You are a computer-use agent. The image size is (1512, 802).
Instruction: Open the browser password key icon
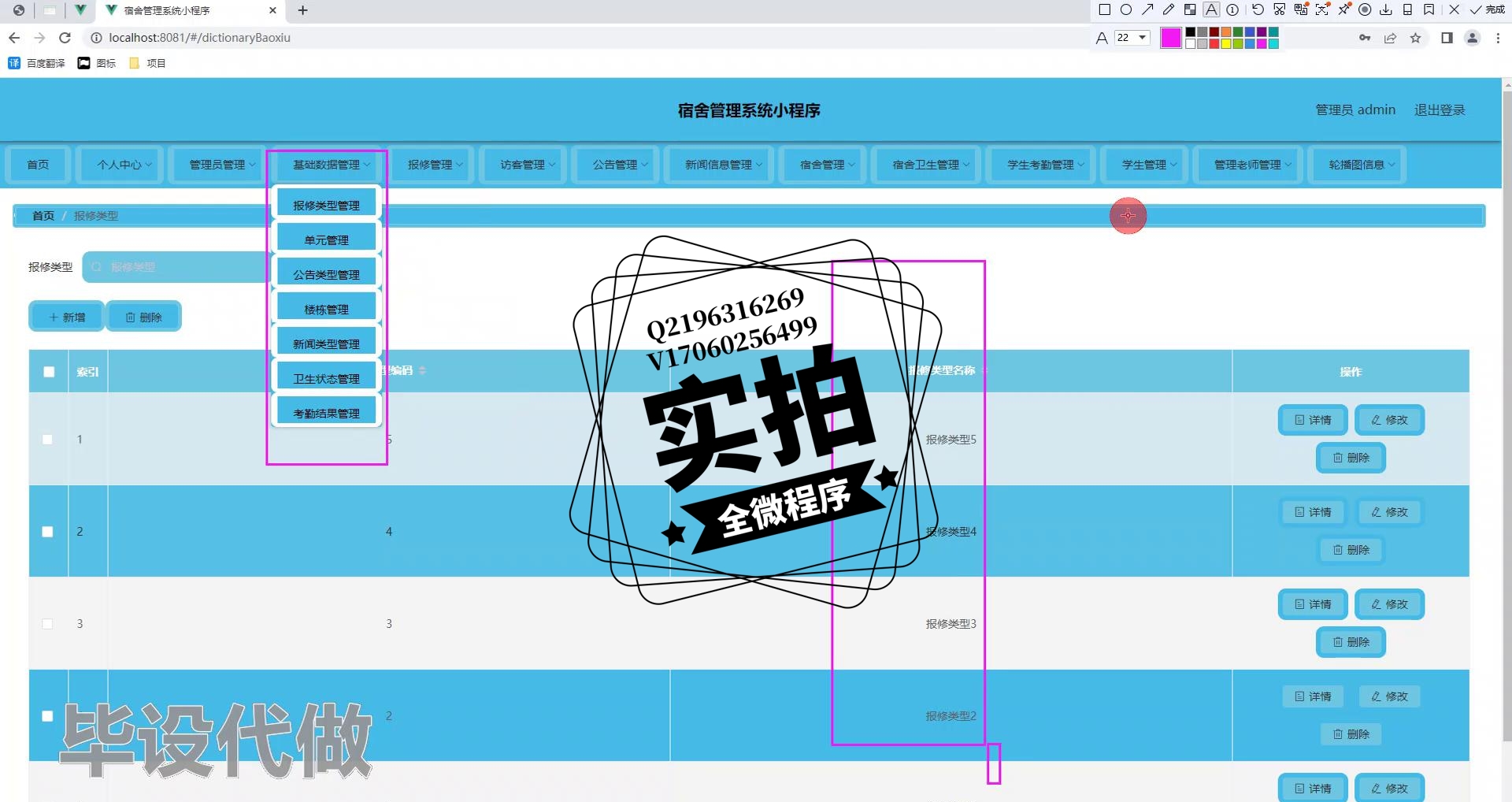click(x=1365, y=38)
